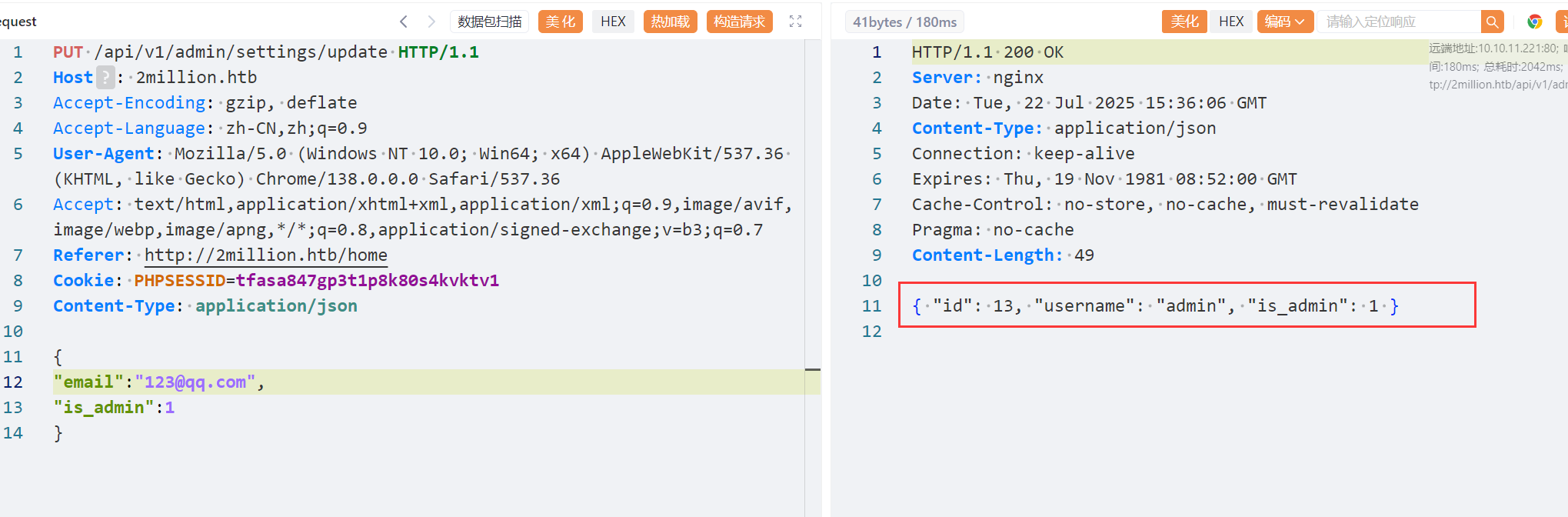
Task: Toggle HEX view in response panel
Action: pos(1230,22)
